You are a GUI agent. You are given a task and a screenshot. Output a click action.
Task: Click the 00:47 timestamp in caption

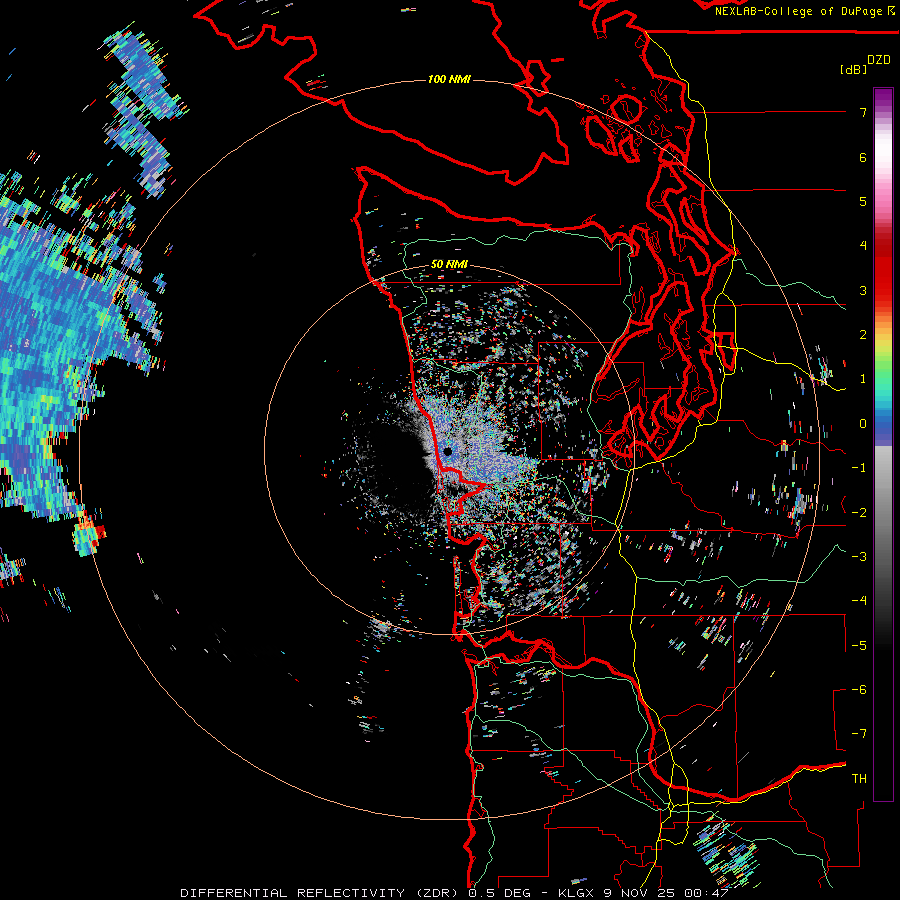click(707, 893)
